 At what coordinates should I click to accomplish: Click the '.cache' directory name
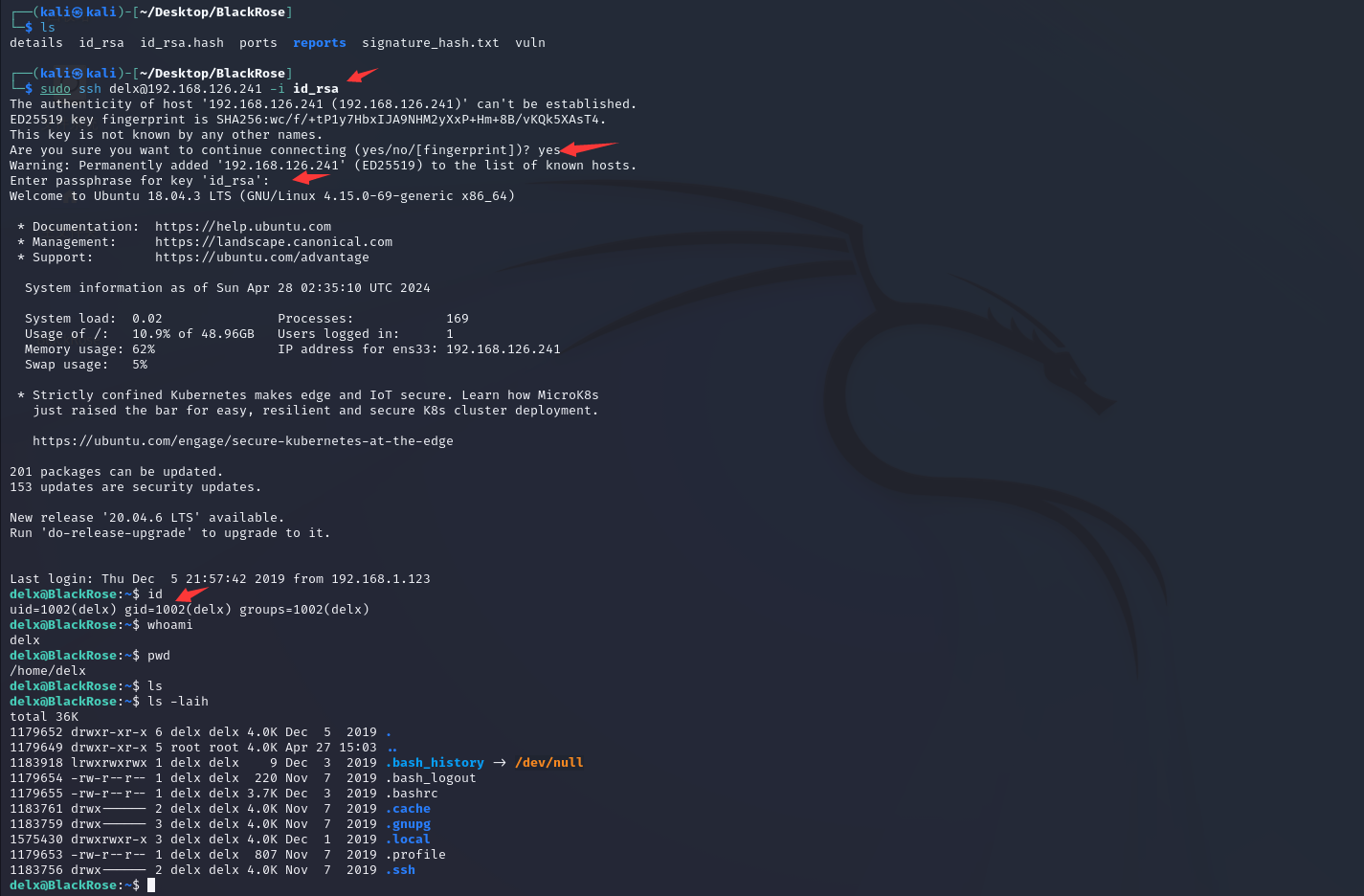click(x=408, y=809)
